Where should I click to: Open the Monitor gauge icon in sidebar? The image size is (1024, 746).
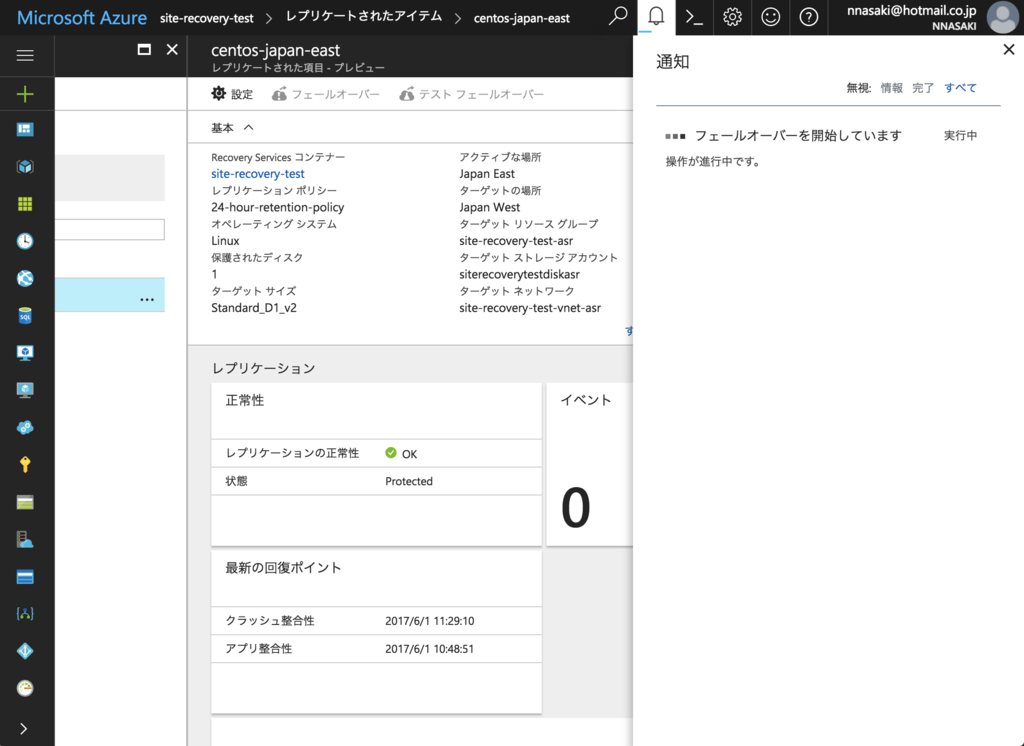(x=25, y=688)
